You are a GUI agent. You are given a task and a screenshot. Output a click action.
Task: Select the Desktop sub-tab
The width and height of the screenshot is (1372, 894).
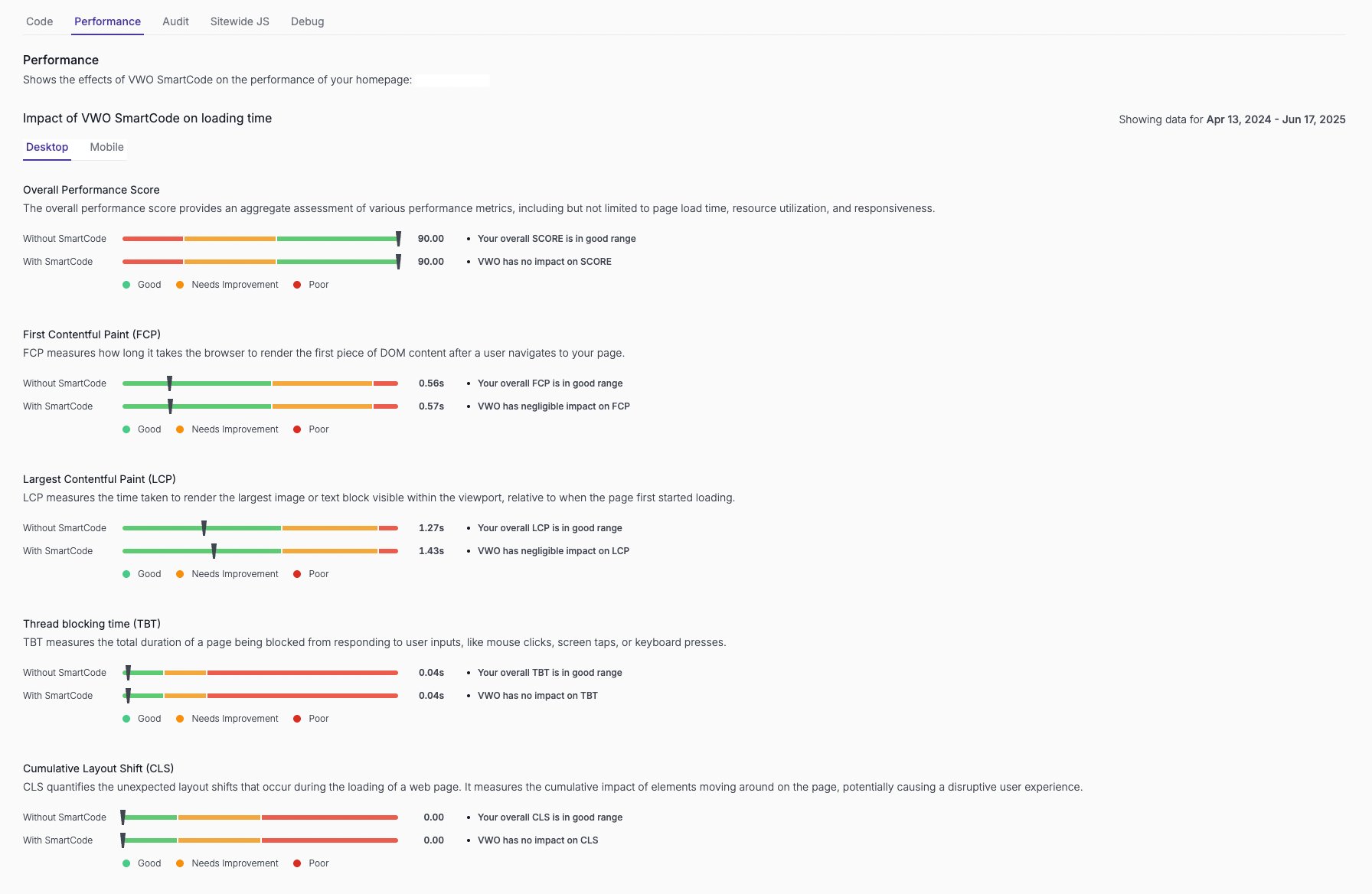47,147
